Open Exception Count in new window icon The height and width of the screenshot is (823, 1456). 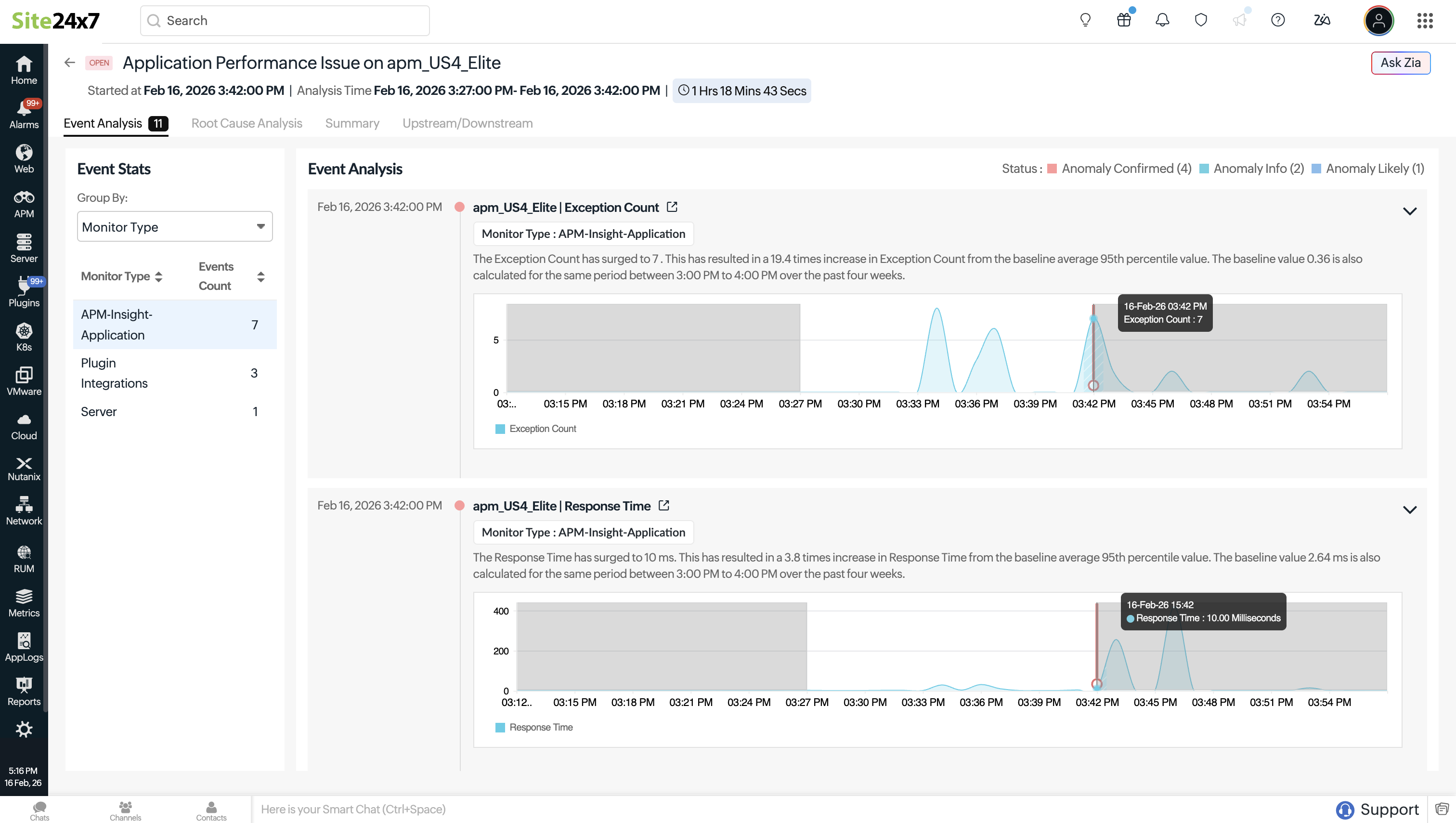pyautogui.click(x=672, y=207)
